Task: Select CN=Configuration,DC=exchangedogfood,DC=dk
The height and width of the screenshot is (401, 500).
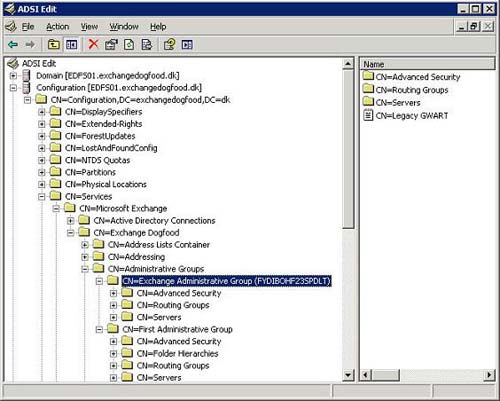Action: pos(140,100)
